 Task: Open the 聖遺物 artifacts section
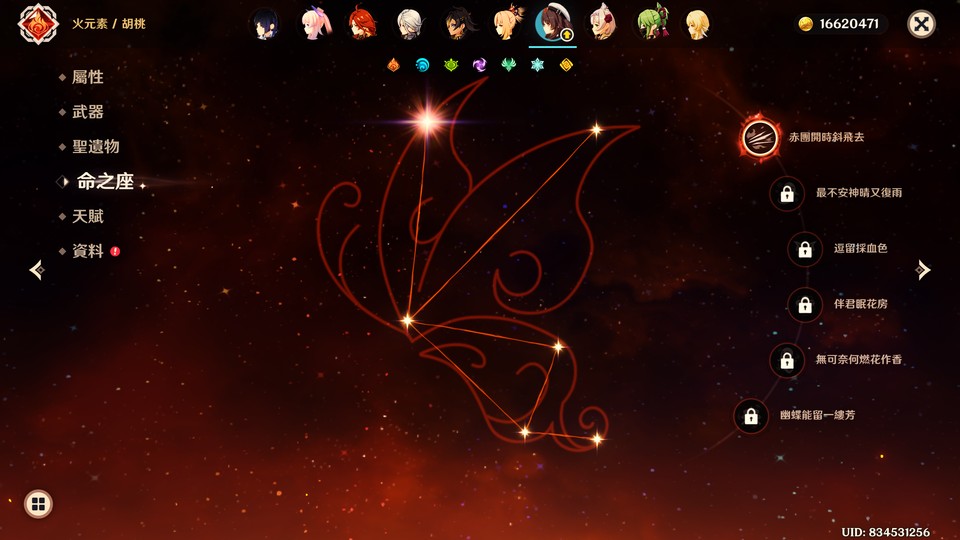[x=95, y=146]
